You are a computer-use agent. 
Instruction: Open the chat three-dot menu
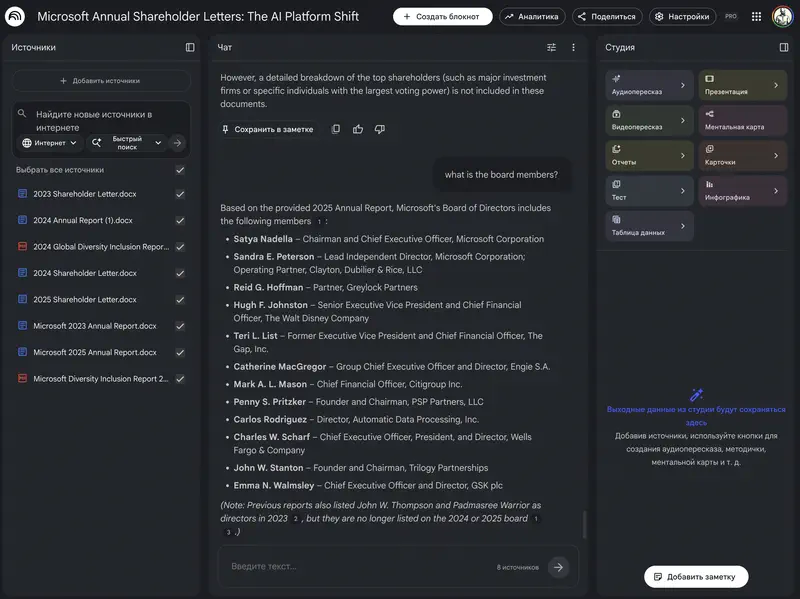tap(573, 47)
